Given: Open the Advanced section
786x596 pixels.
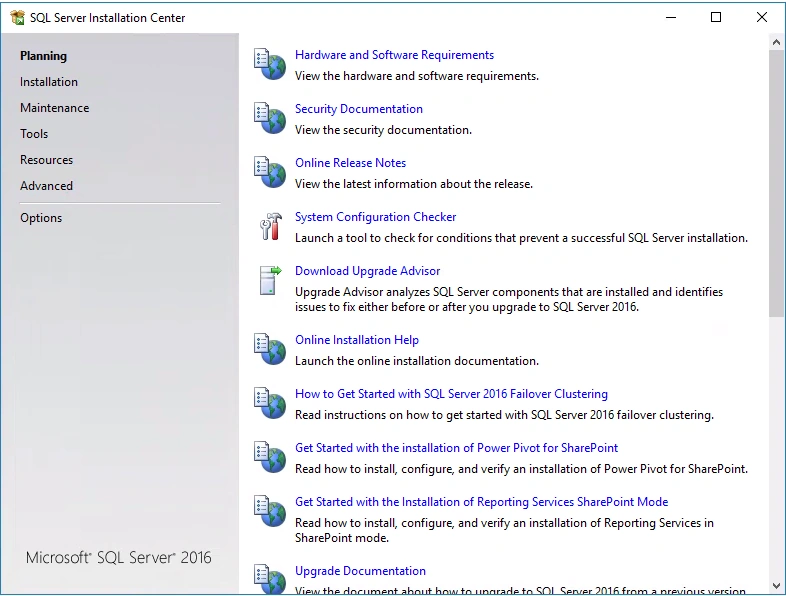Looking at the screenshot, I should 47,186.
